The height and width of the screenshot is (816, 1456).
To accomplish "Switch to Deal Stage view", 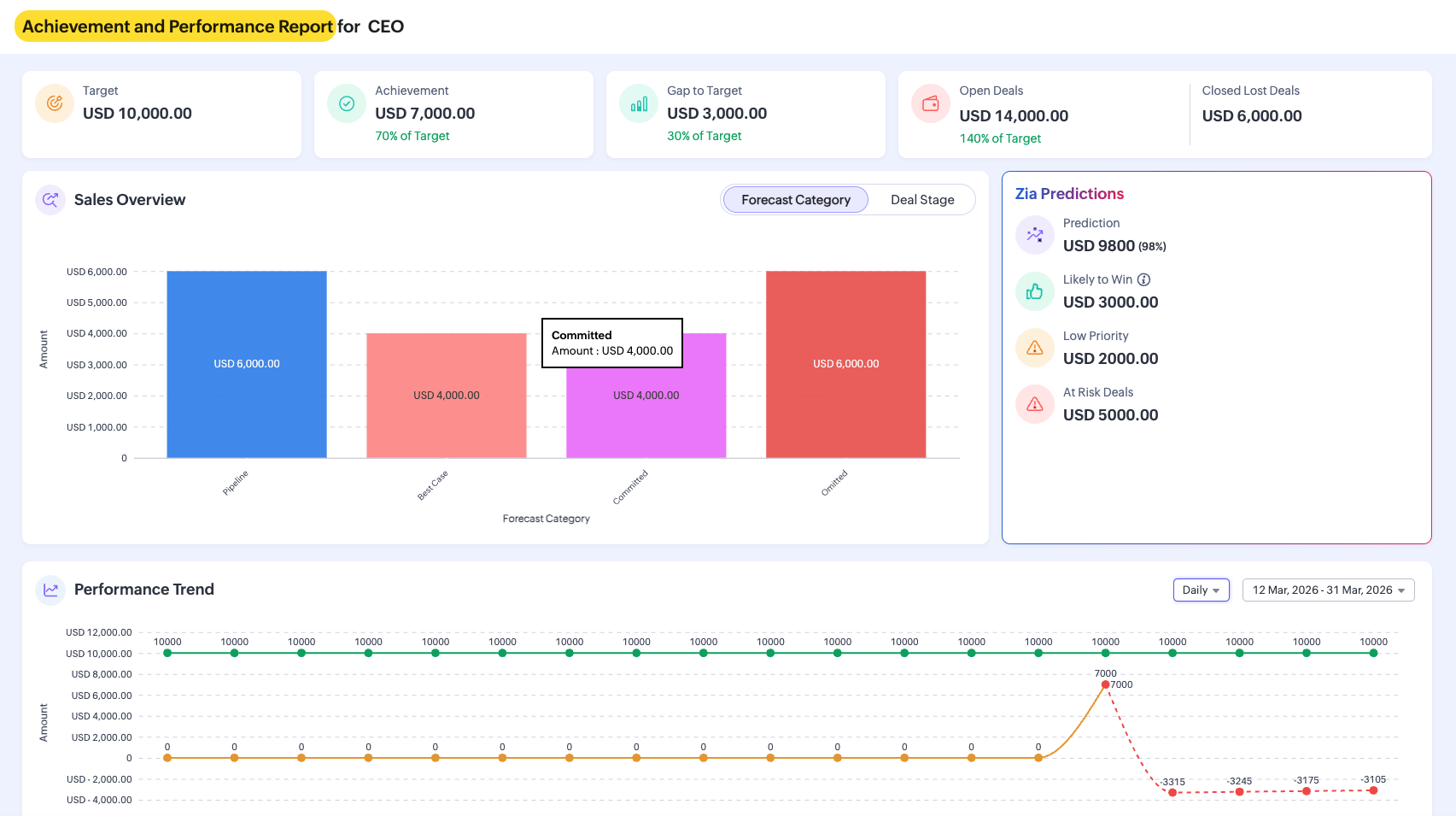I will point(922,200).
